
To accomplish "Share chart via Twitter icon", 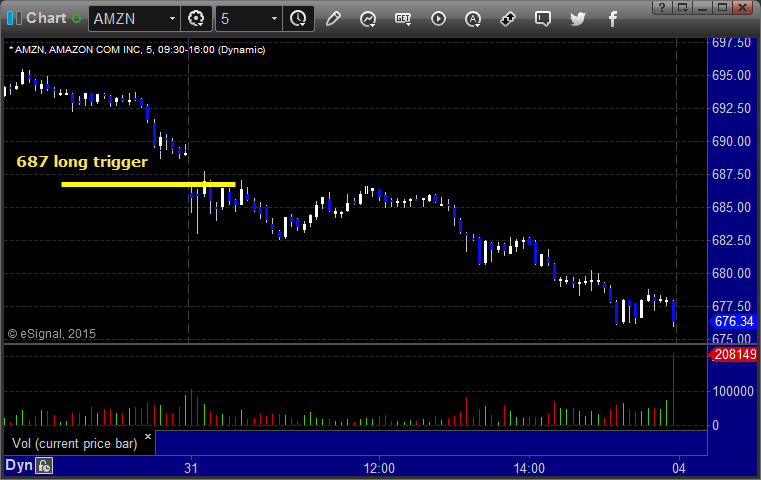I will point(578,19).
